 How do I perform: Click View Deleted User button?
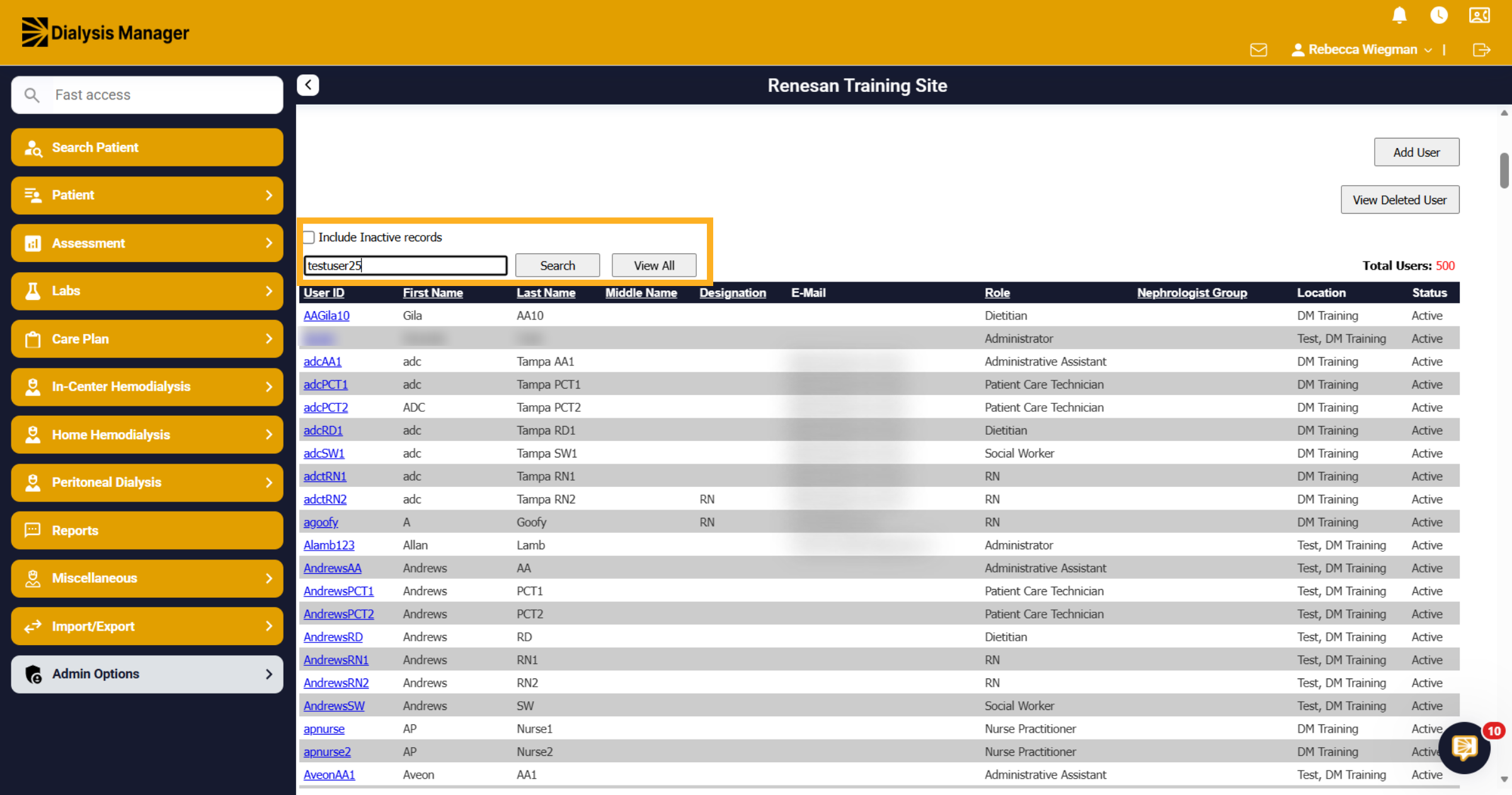[1399, 200]
